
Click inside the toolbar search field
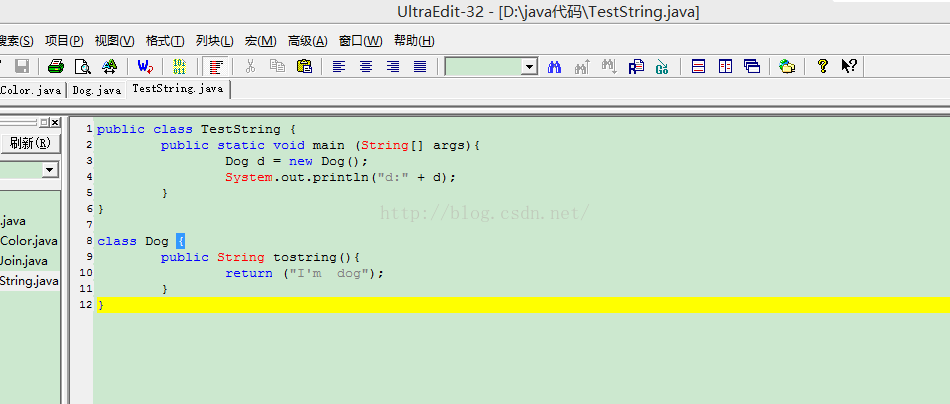click(x=483, y=67)
